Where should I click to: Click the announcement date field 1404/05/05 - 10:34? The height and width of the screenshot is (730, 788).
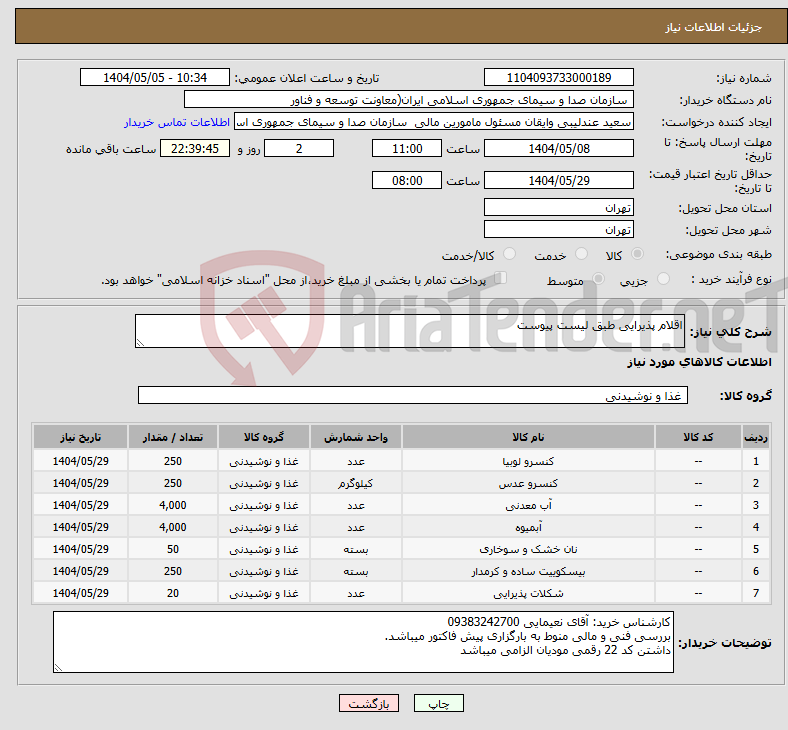click(x=155, y=78)
